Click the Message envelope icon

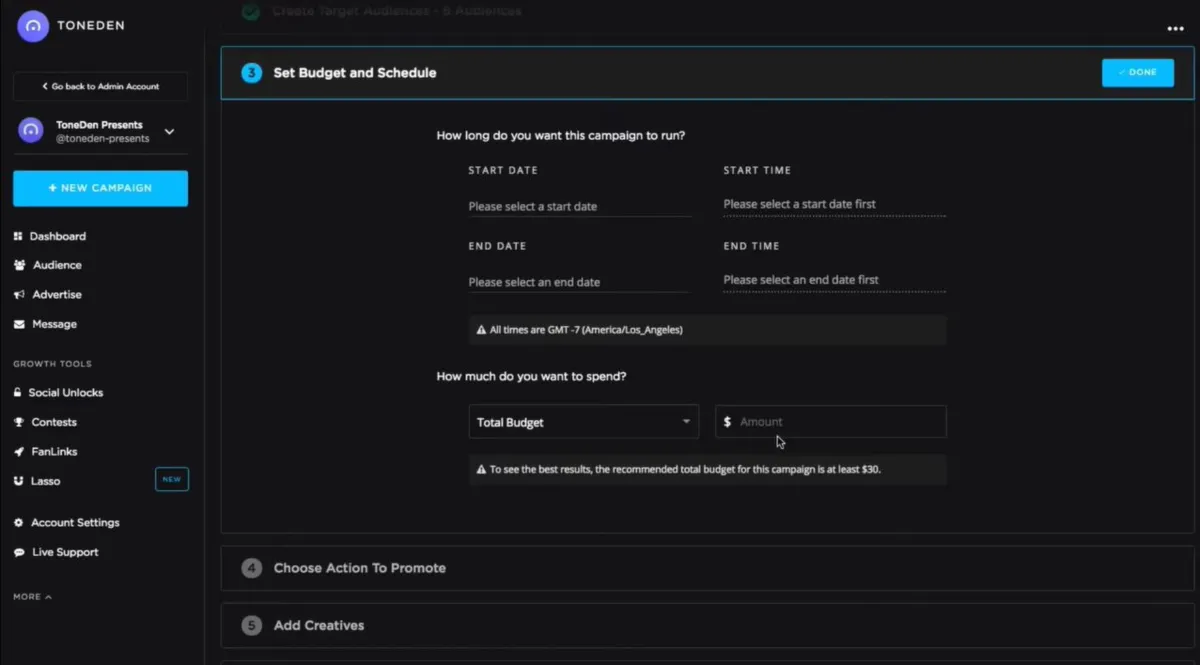19,324
